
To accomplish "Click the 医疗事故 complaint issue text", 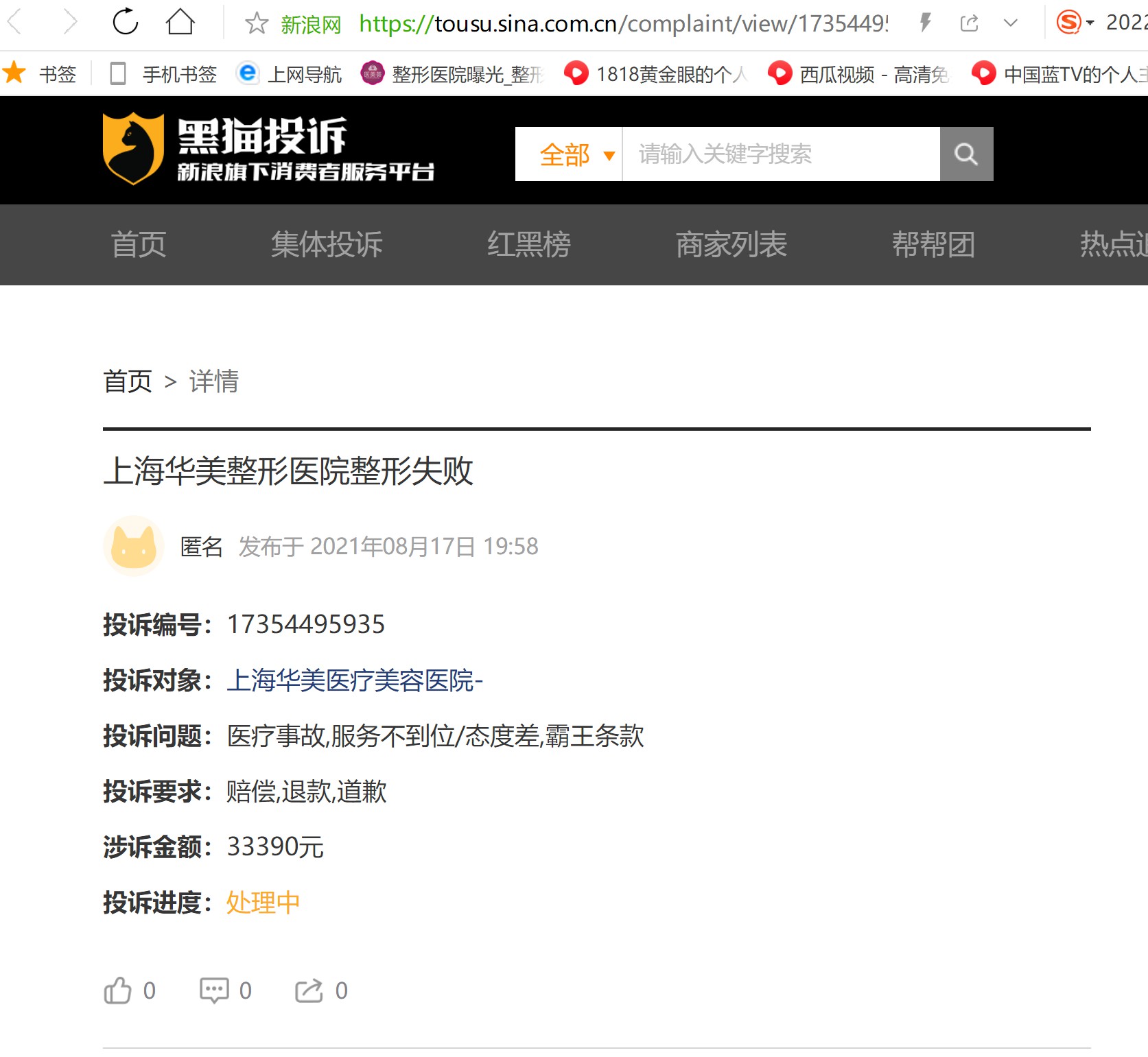I will pos(277,736).
